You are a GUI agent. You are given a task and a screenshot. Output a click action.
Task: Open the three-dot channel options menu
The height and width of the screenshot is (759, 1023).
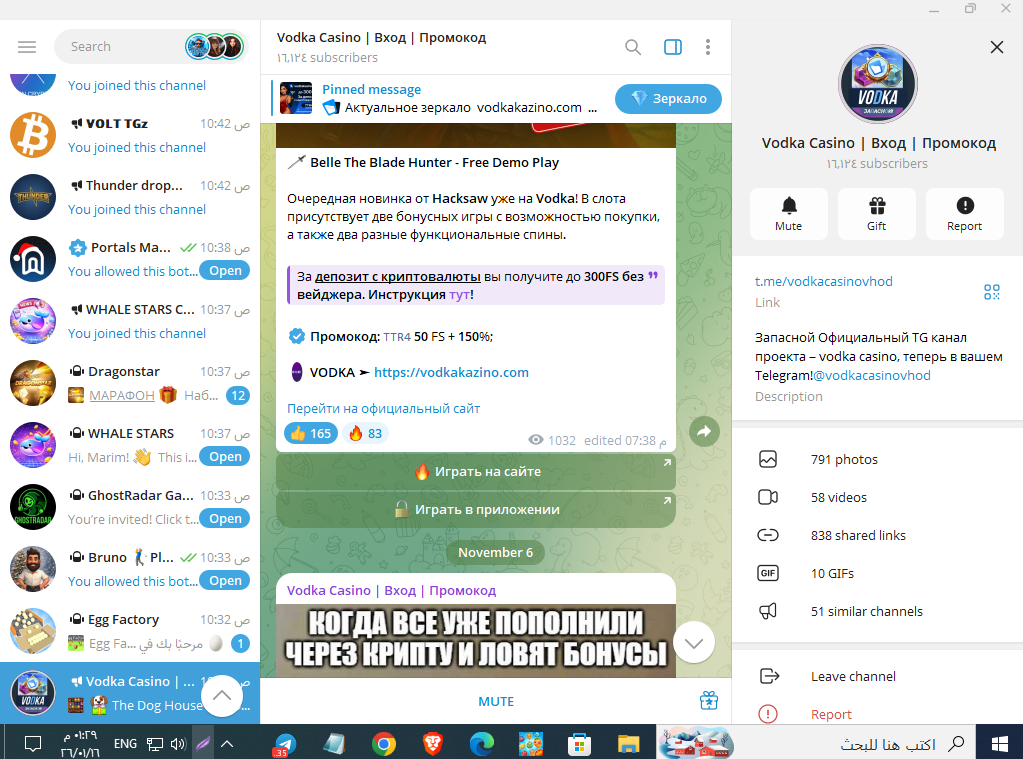tap(708, 47)
